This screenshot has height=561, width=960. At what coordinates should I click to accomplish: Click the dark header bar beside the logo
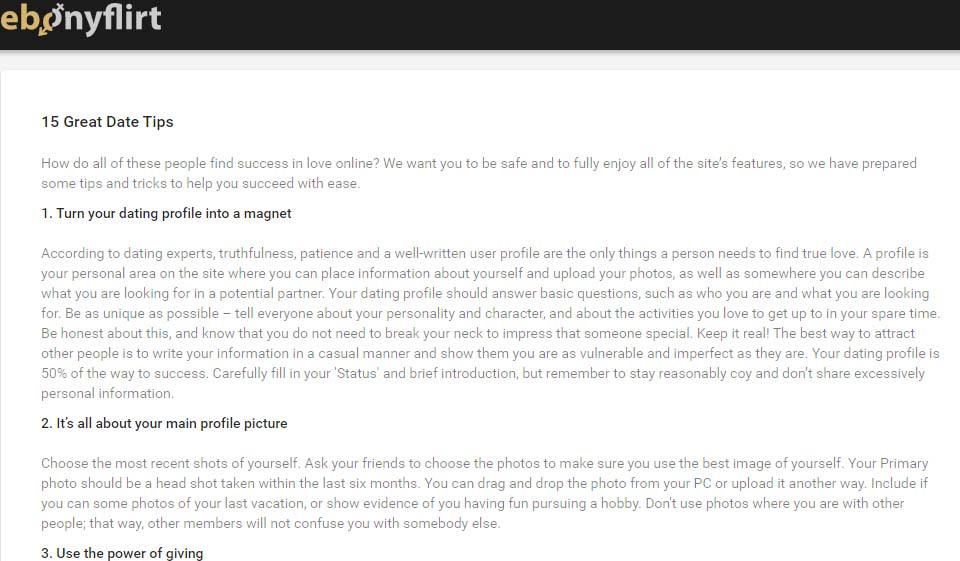560,24
